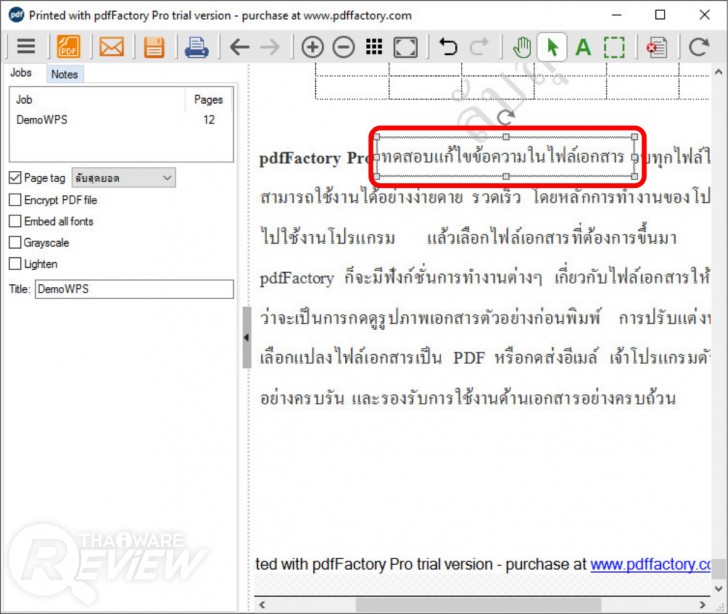Click the horizontal scrollbar thumb
Image resolution: width=728 pixels, height=614 pixels.
click(478, 605)
